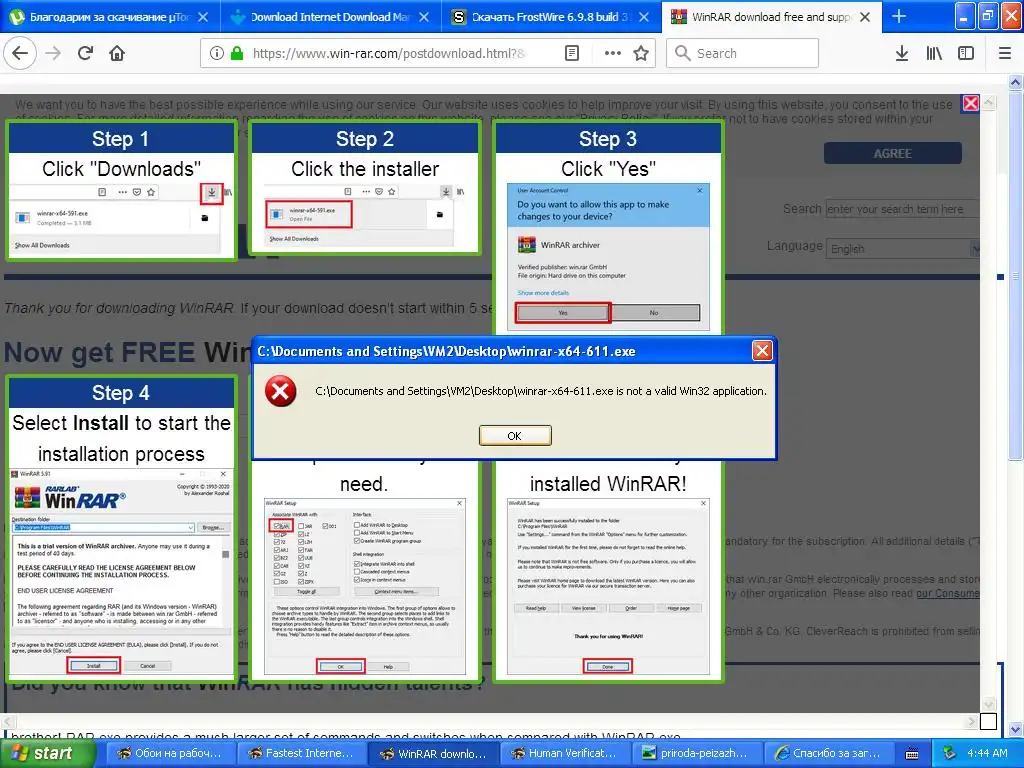
Task: Select the WinRAR download free tab
Action: [771, 17]
